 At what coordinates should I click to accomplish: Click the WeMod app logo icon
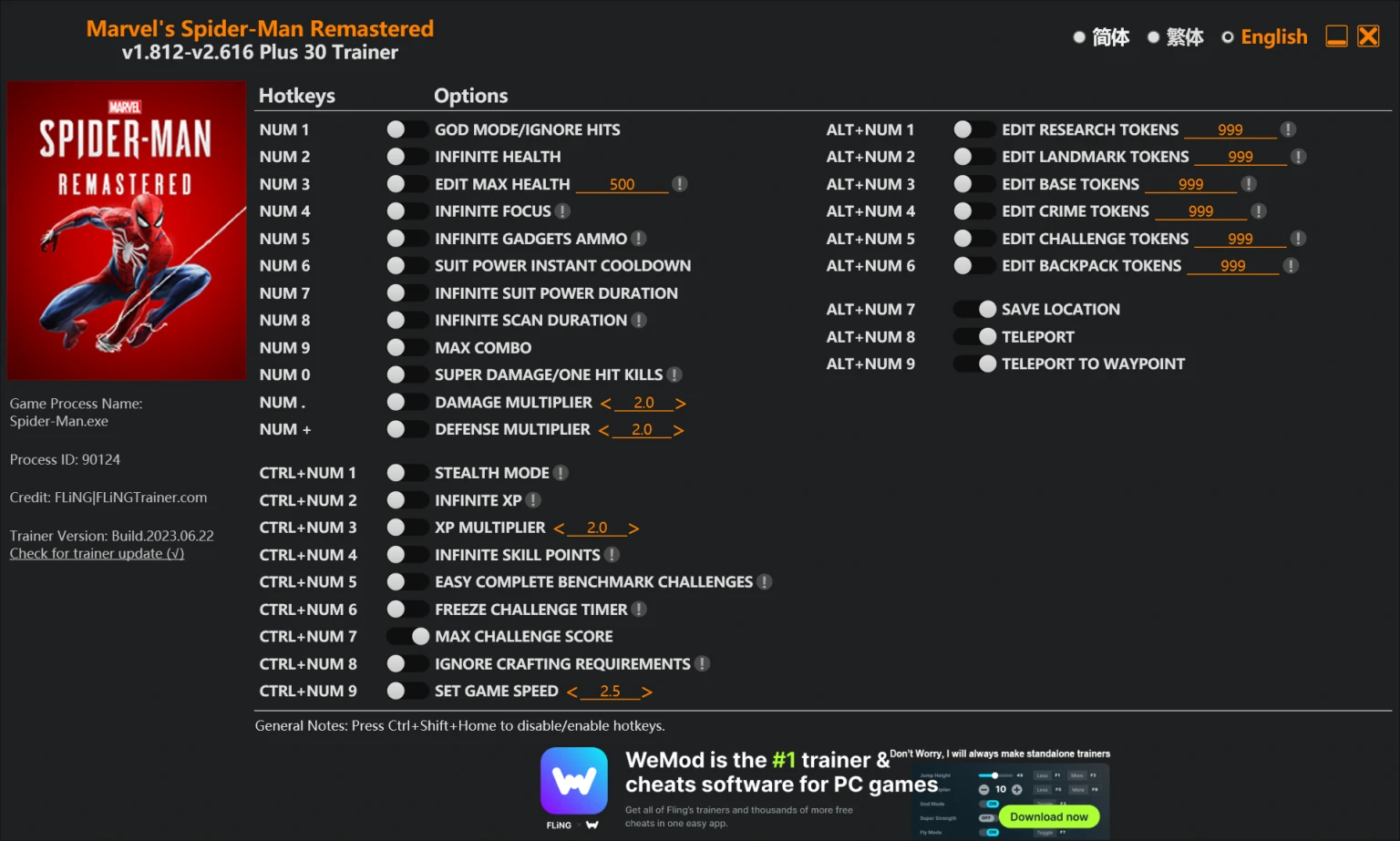pyautogui.click(x=574, y=781)
